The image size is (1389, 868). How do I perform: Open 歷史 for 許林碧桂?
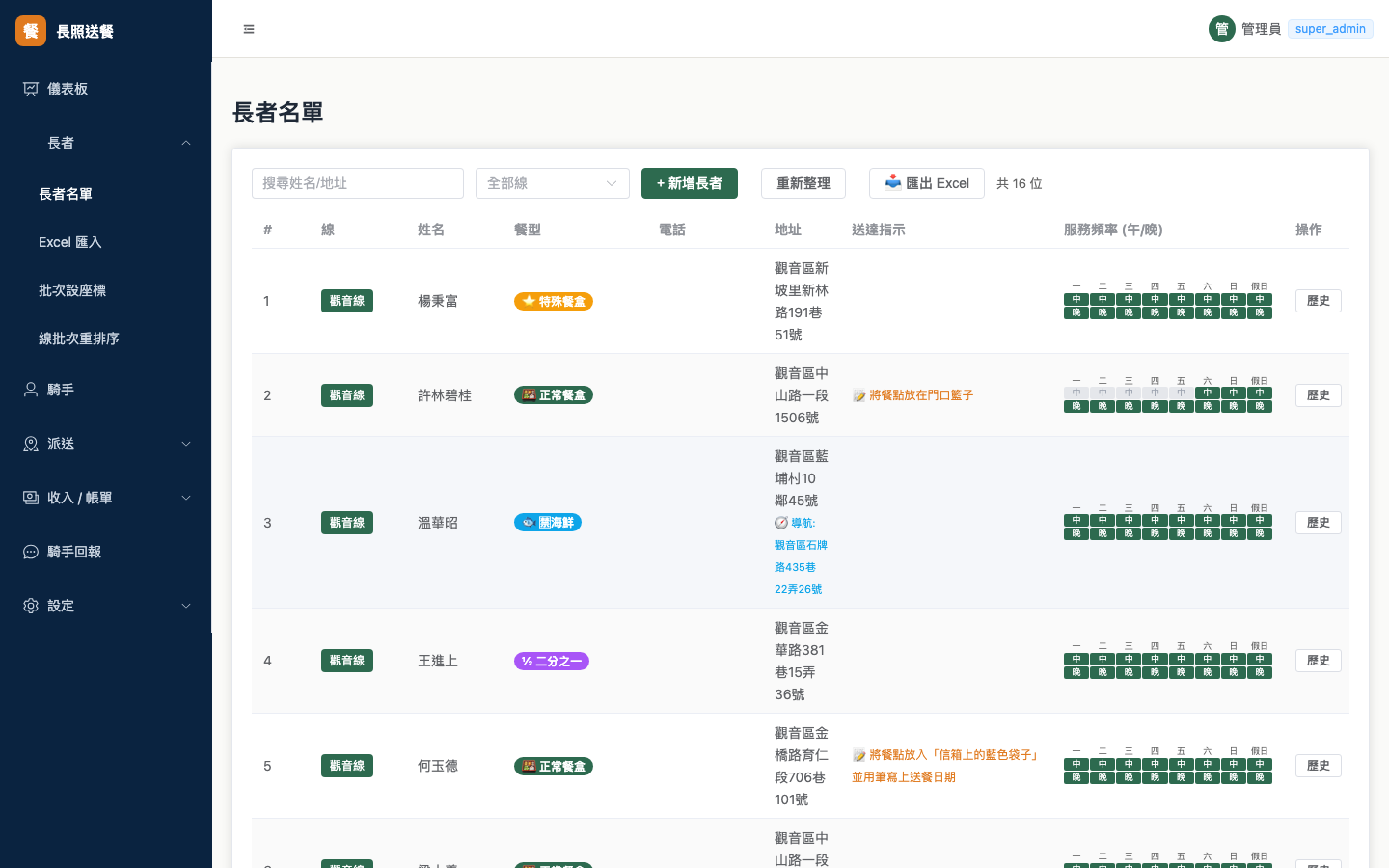[1319, 395]
